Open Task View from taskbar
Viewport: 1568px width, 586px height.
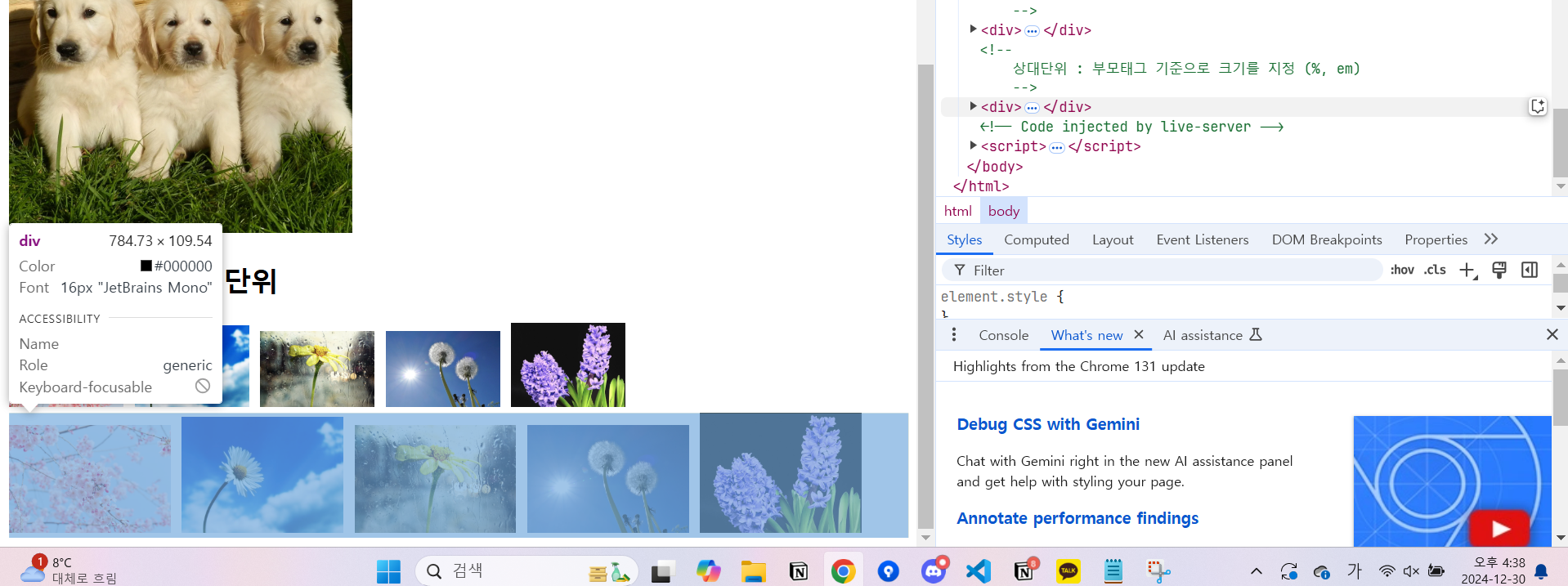661,571
